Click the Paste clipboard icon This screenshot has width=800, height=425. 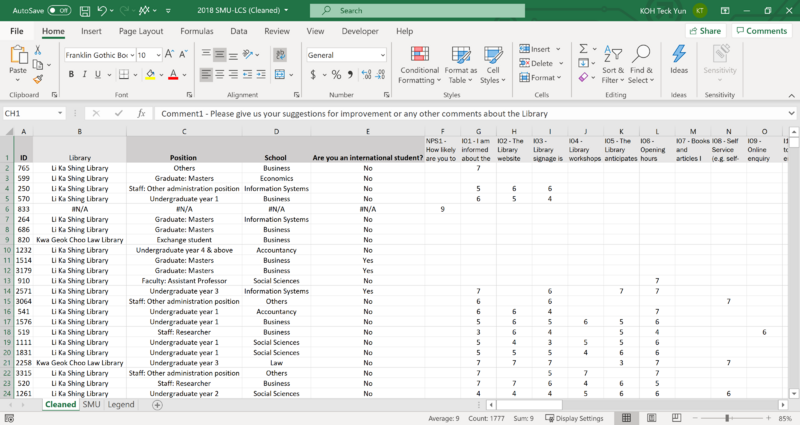pos(18,55)
